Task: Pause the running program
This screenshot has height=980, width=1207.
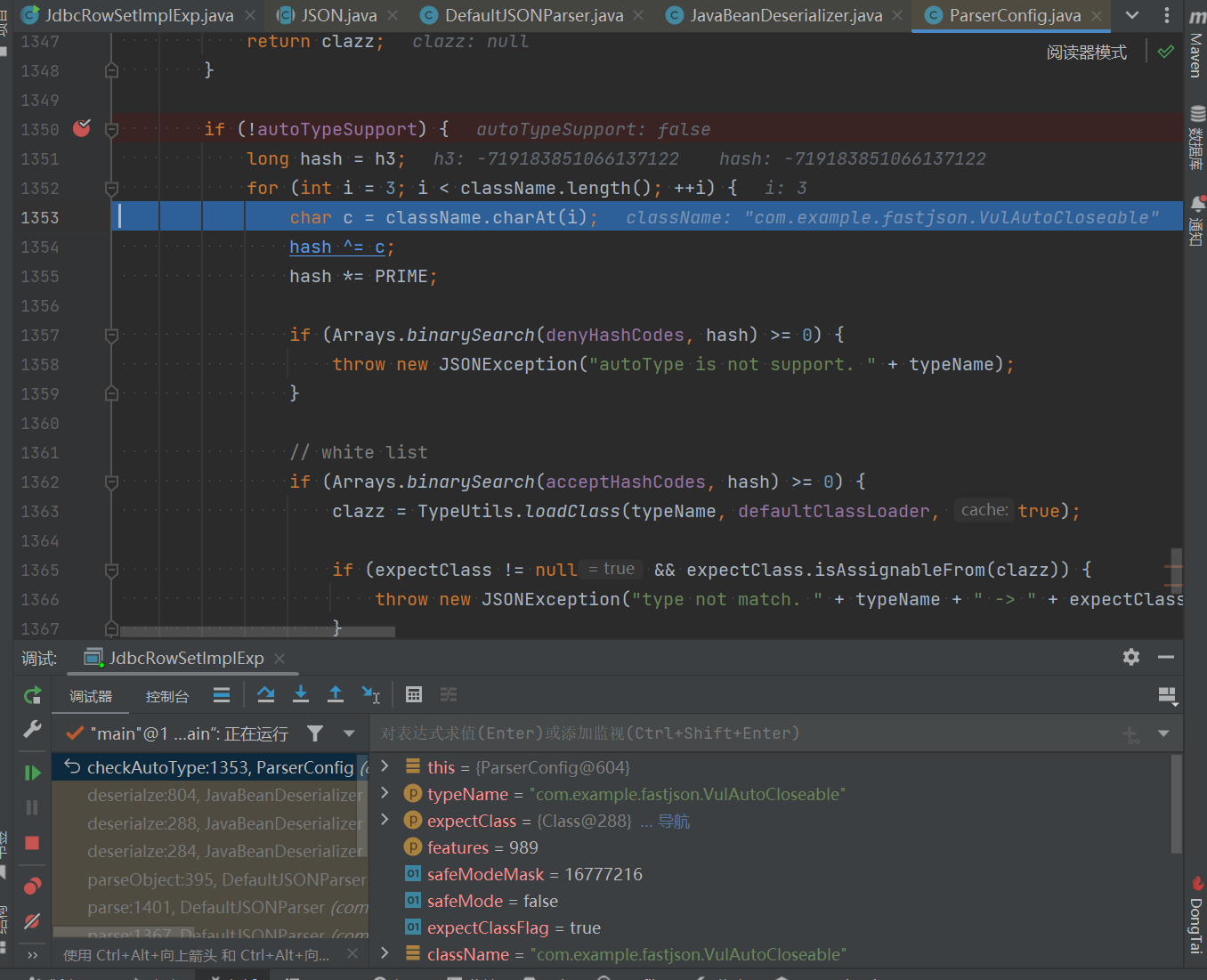Action: [x=32, y=807]
